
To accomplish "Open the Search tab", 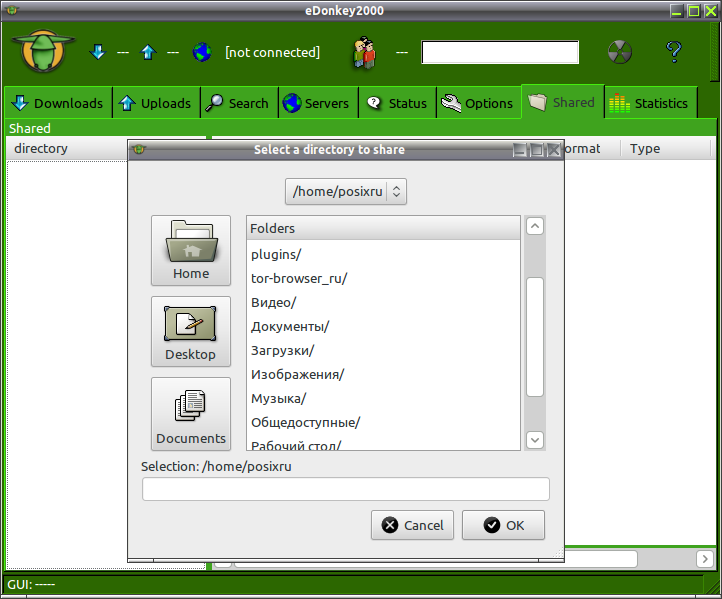I will point(239,103).
